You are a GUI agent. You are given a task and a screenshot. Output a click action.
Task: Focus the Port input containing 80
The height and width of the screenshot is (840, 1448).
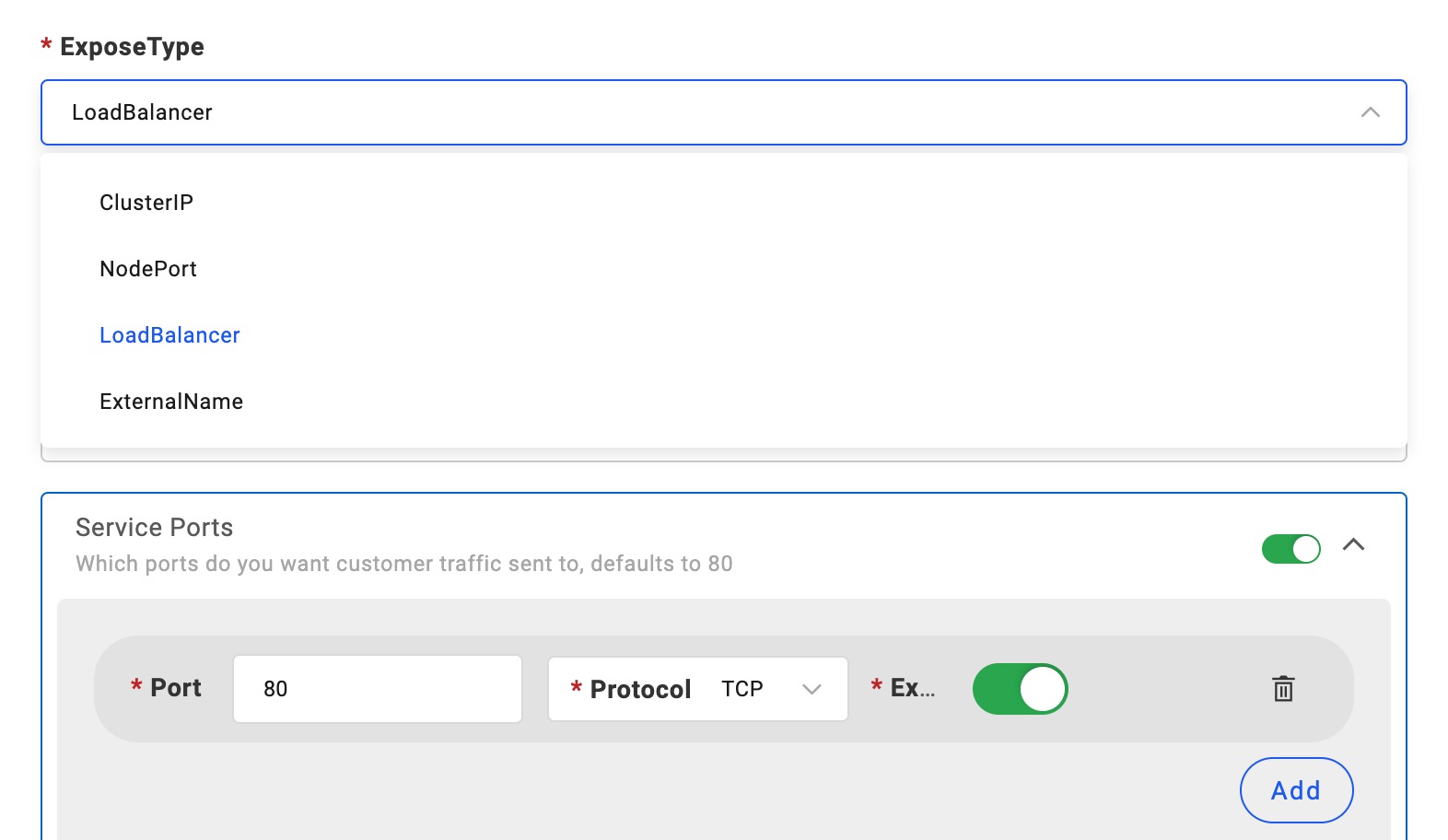[x=378, y=689]
